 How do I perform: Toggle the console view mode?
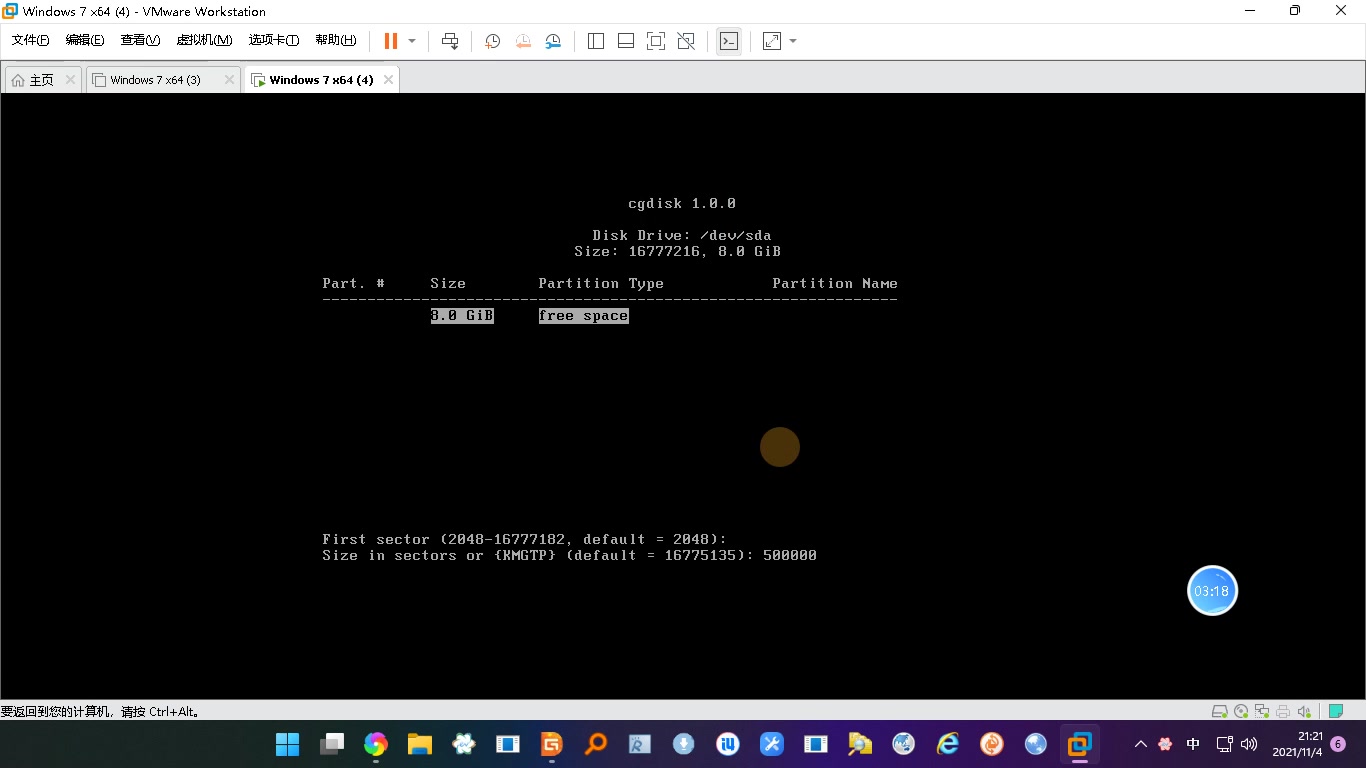click(729, 41)
